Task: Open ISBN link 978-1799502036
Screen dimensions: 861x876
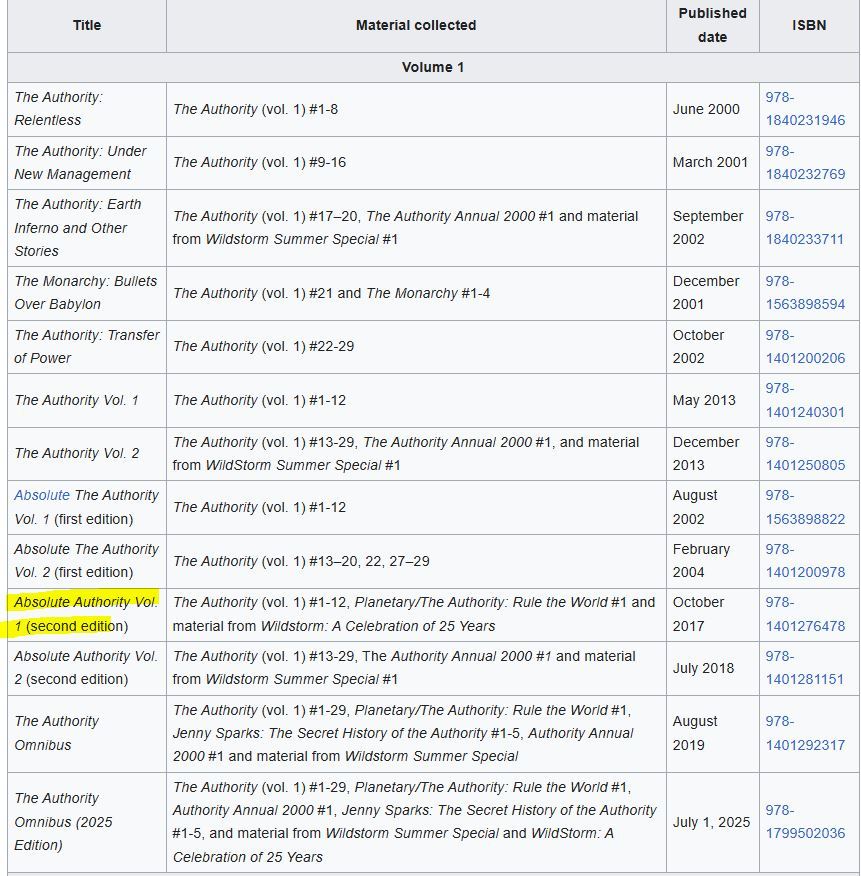Action: point(805,822)
